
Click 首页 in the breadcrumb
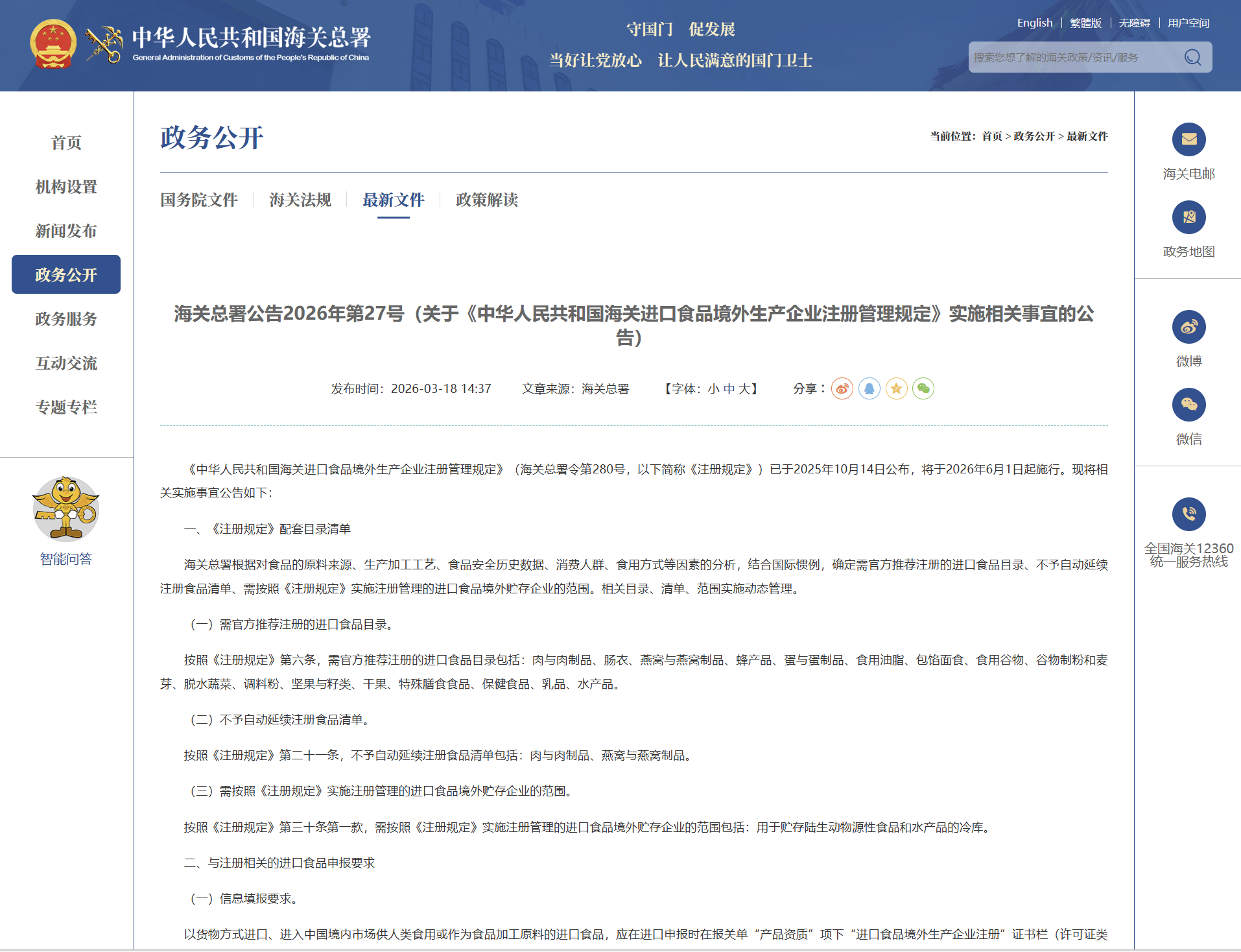coord(992,136)
